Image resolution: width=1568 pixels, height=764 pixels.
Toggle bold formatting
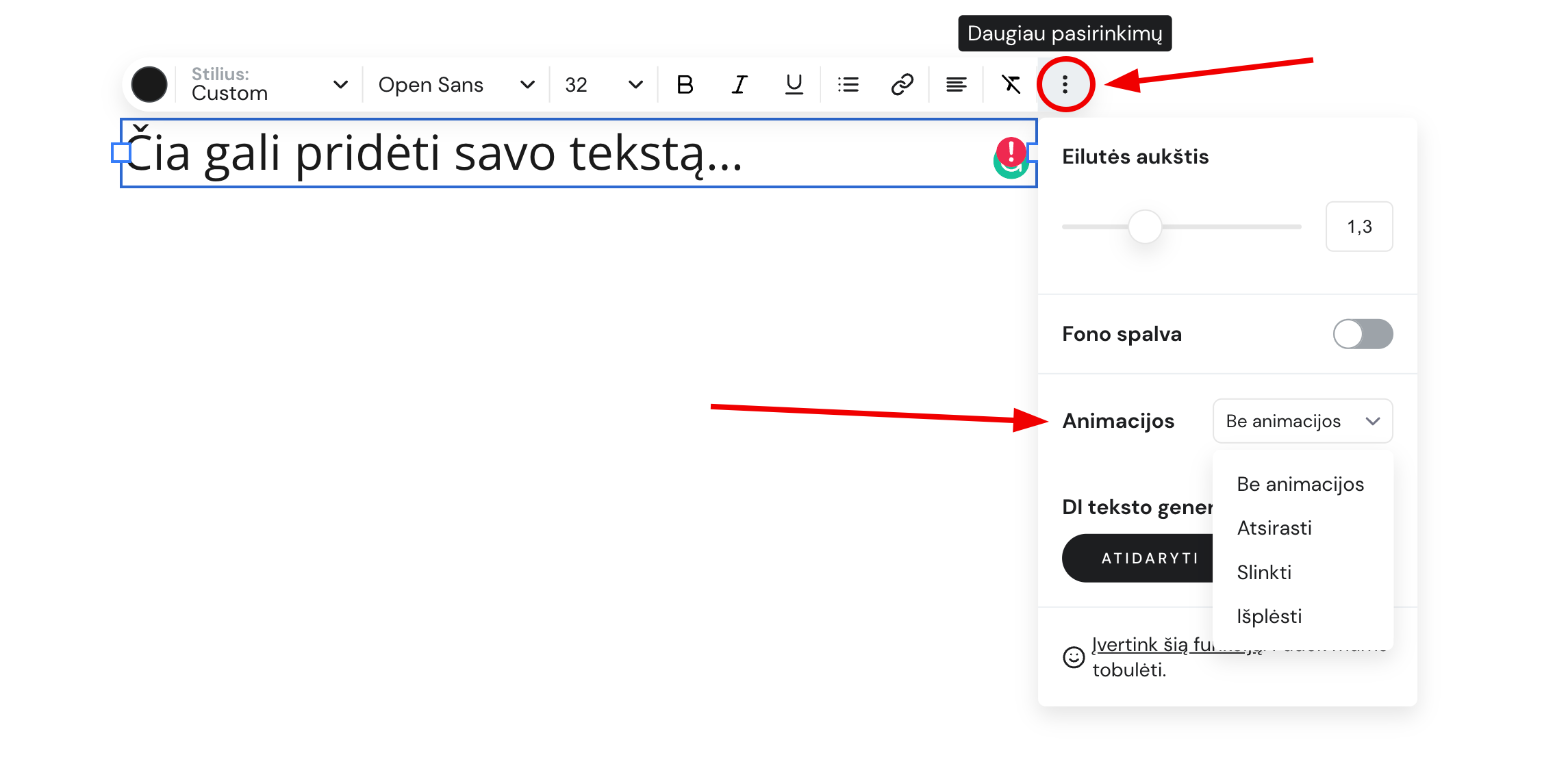pyautogui.click(x=684, y=84)
